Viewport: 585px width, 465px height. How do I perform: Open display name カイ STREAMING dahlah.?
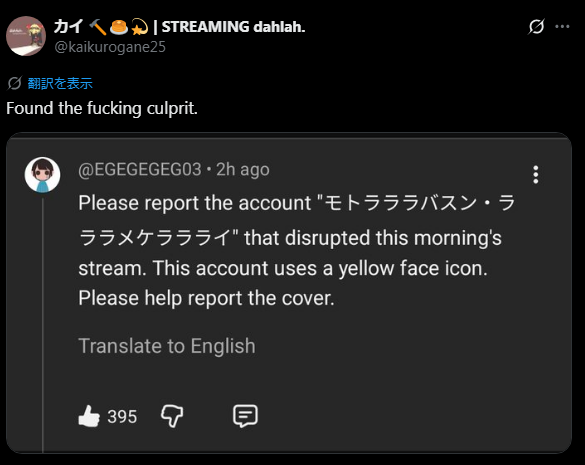[179, 27]
